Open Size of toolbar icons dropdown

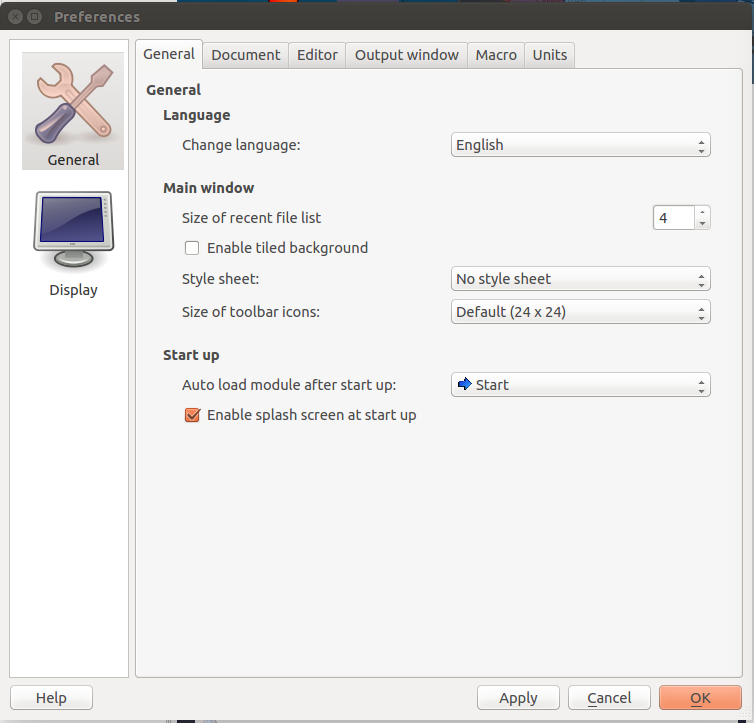tap(580, 312)
